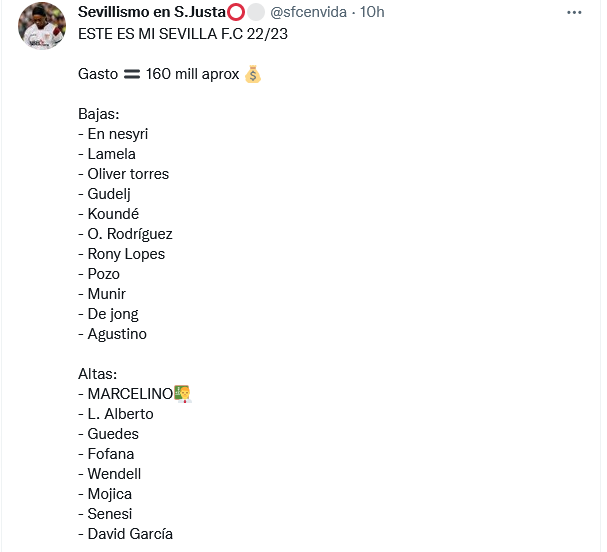The image size is (607, 552).
Task: Click the equals sign emoji after Gasto
Action: [131, 74]
